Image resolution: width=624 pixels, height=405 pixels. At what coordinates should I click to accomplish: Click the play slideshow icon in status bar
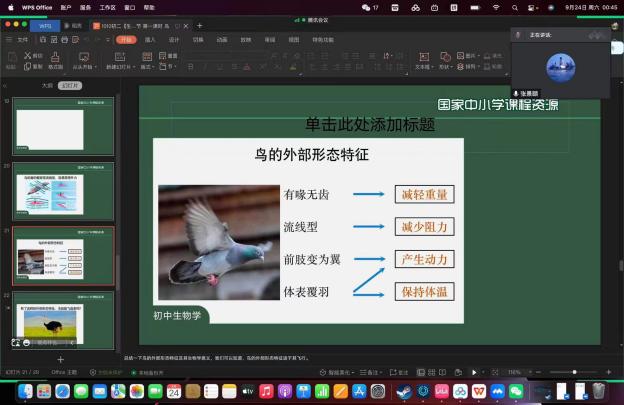click(474, 372)
